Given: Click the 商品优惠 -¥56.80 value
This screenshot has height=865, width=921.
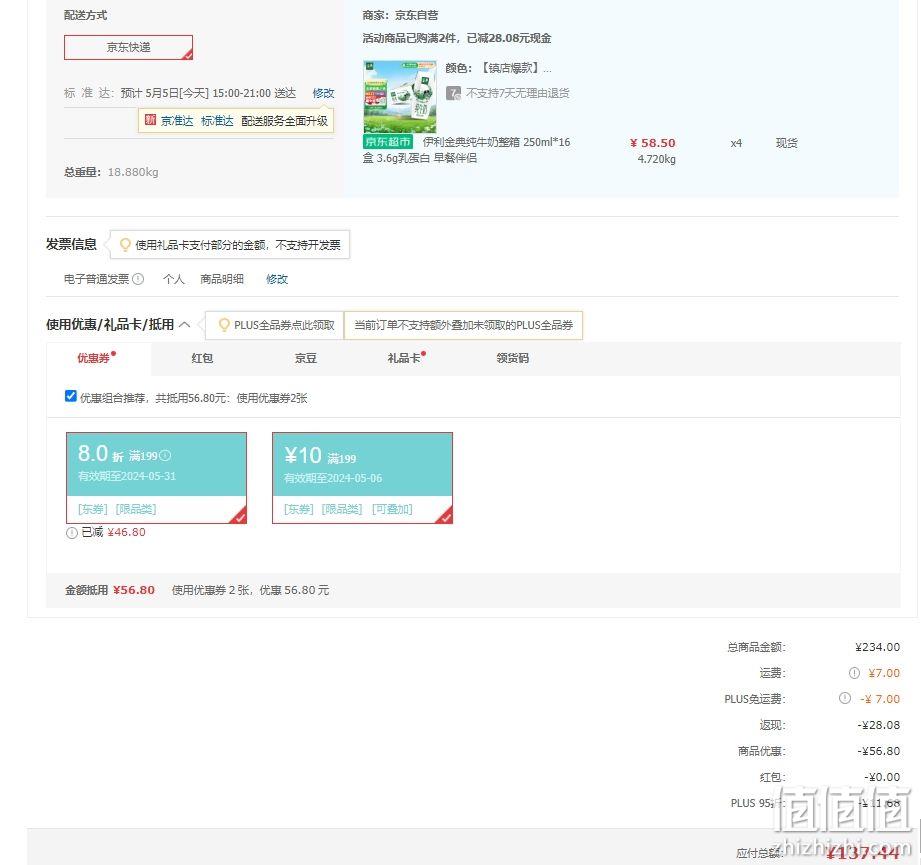Looking at the screenshot, I should coord(878,751).
